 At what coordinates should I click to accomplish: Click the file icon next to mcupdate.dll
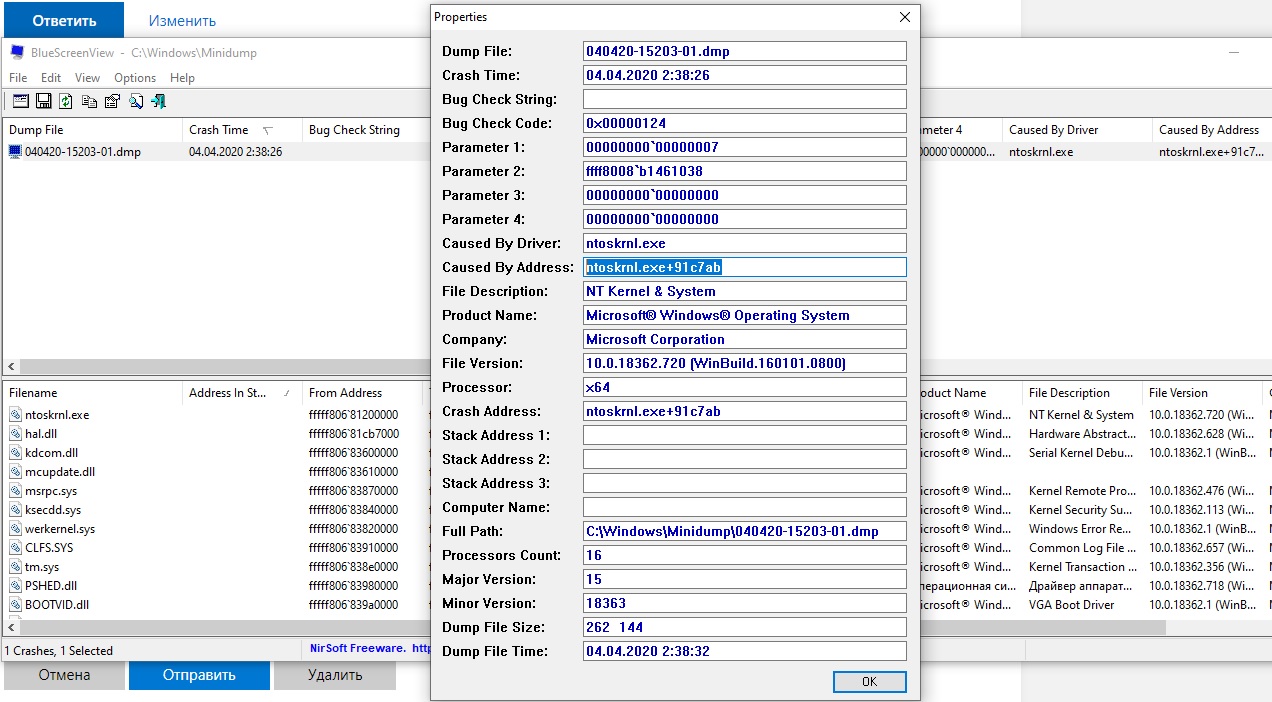click(x=15, y=472)
